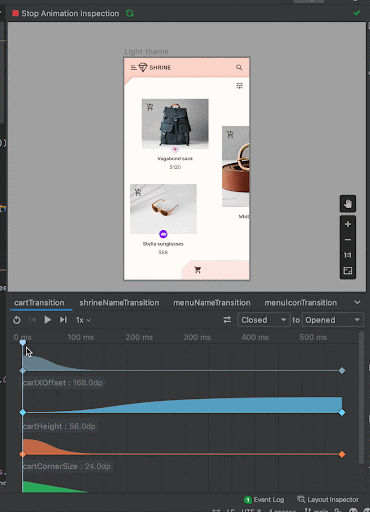The image size is (370, 512).
Task: Click the filter sliders icon in preview
Action: pyautogui.click(x=239, y=86)
